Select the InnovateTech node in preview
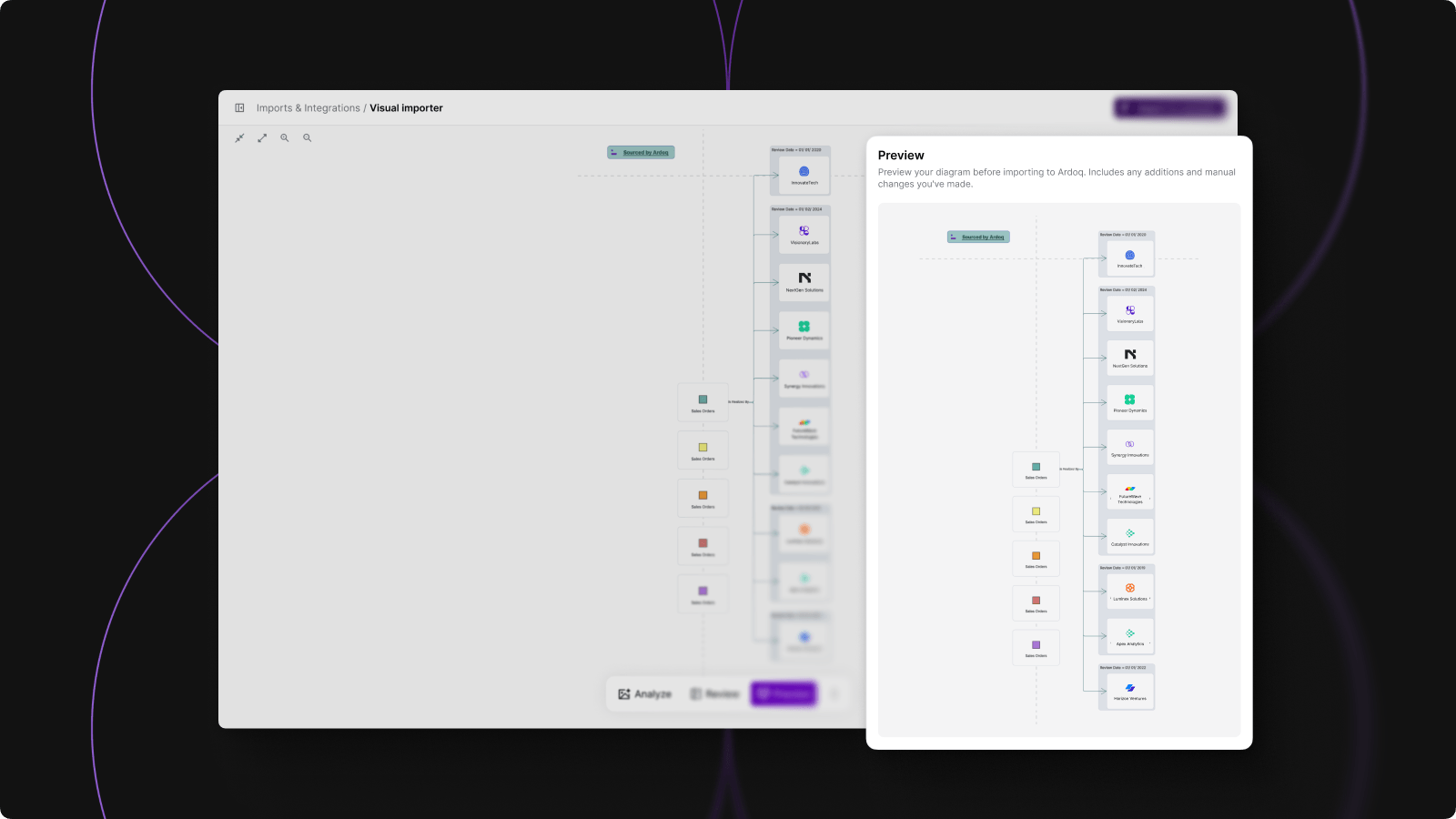Screen dimensions: 1456x819 click(1129, 258)
